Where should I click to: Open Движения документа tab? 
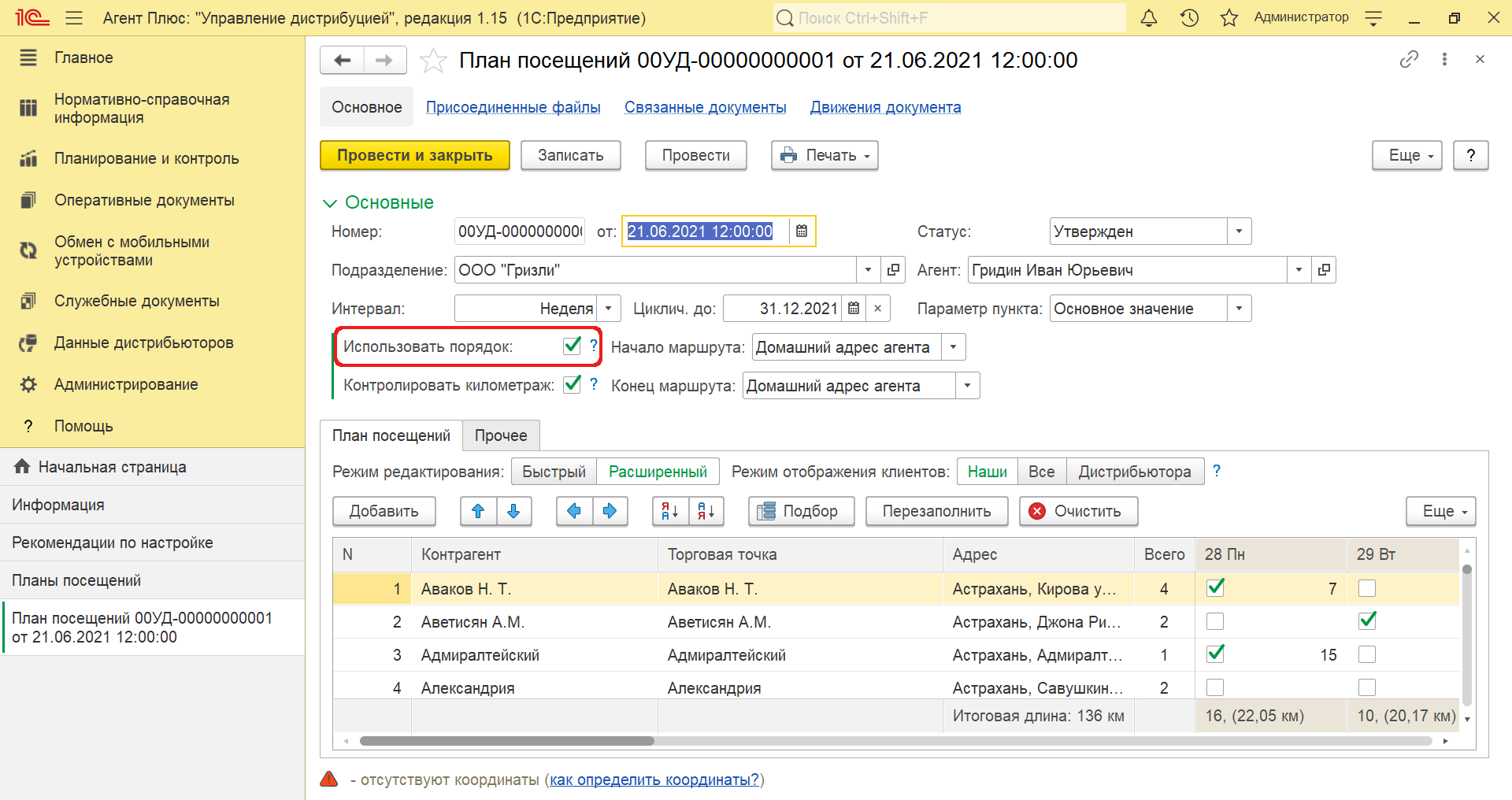[x=886, y=107]
